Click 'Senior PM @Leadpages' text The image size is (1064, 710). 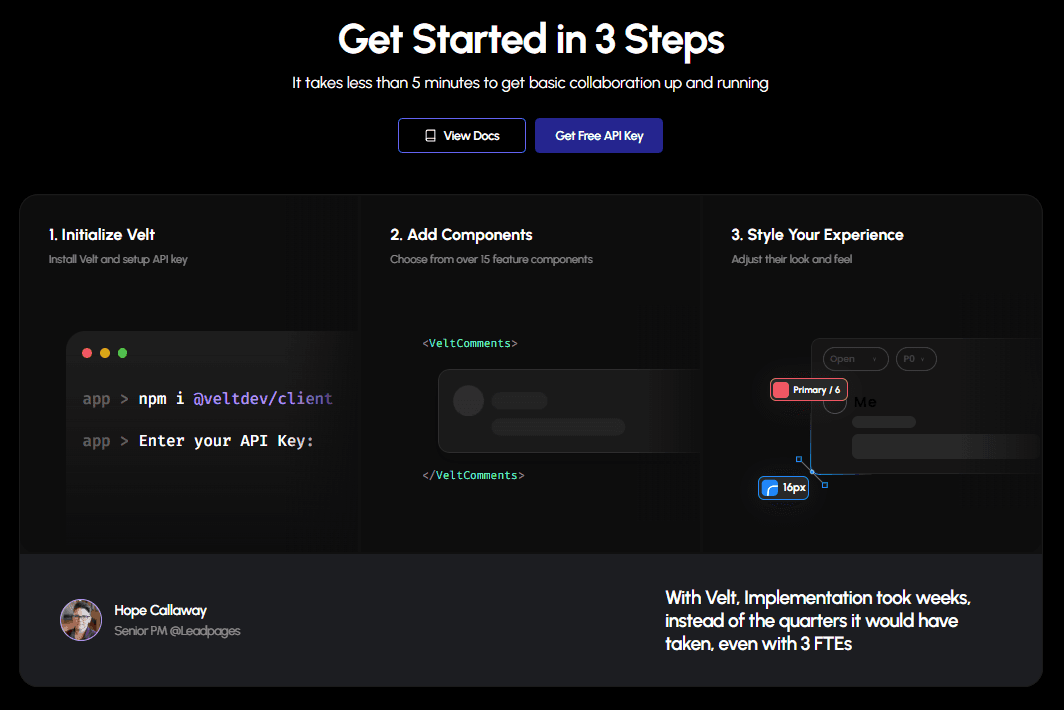coord(177,631)
